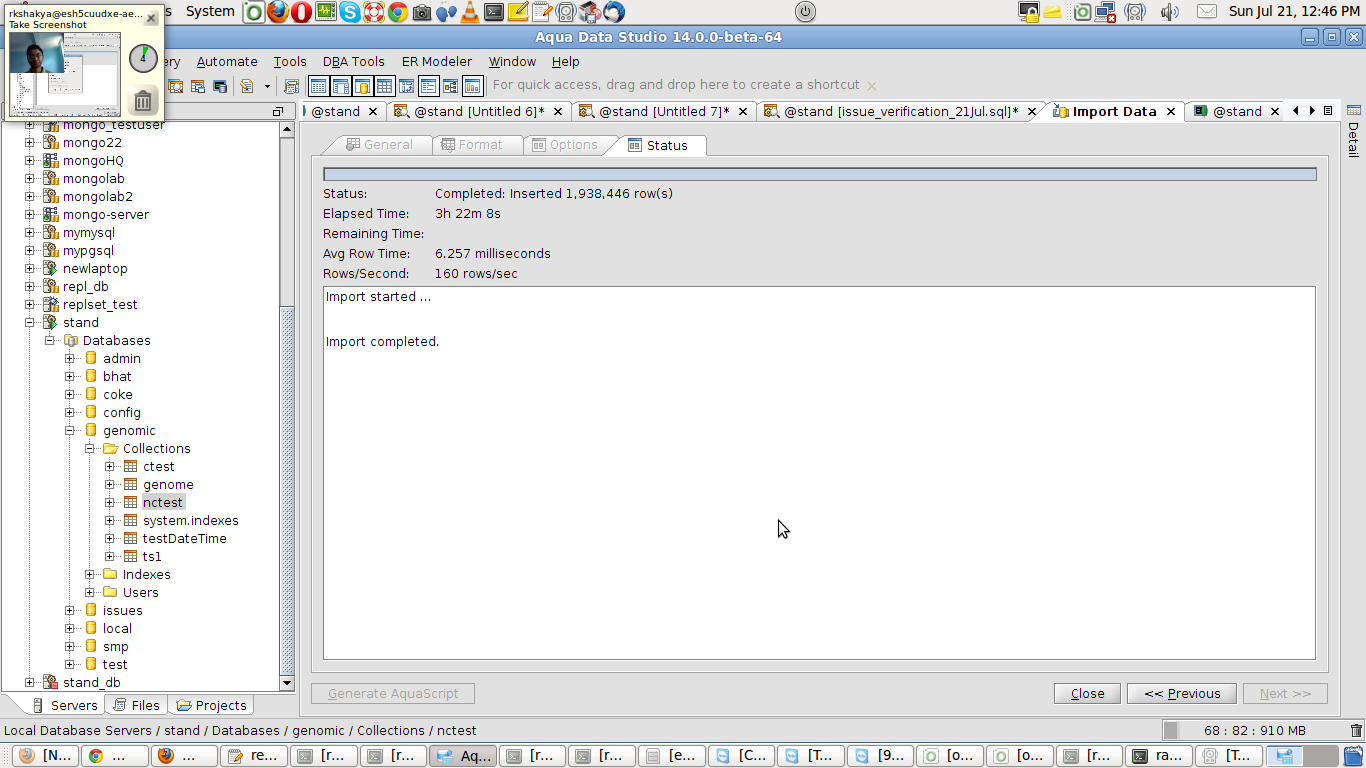Expand the Users folder node
Screen dimensions: 1366x768
(x=89, y=592)
